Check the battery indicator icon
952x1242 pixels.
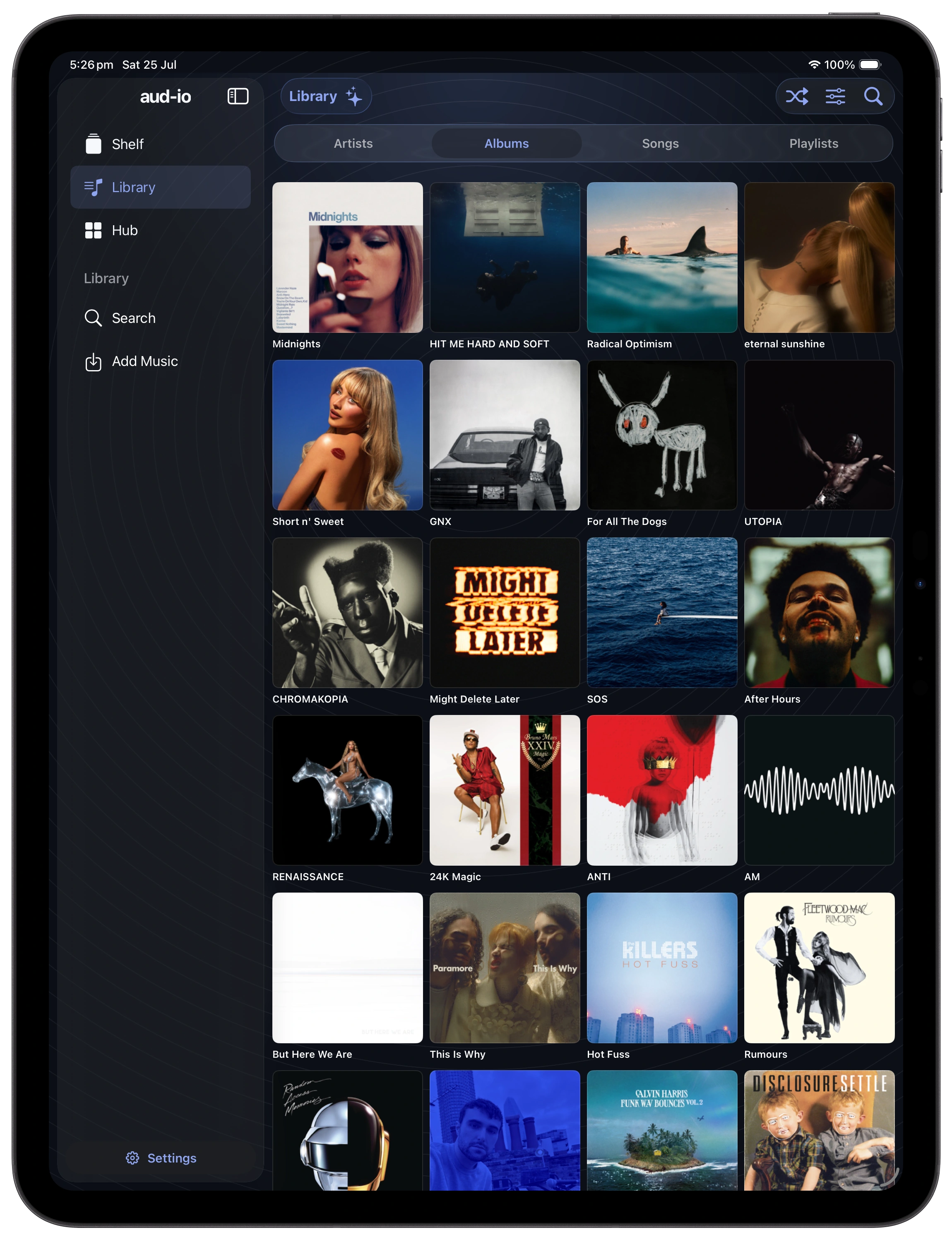pyautogui.click(x=870, y=65)
